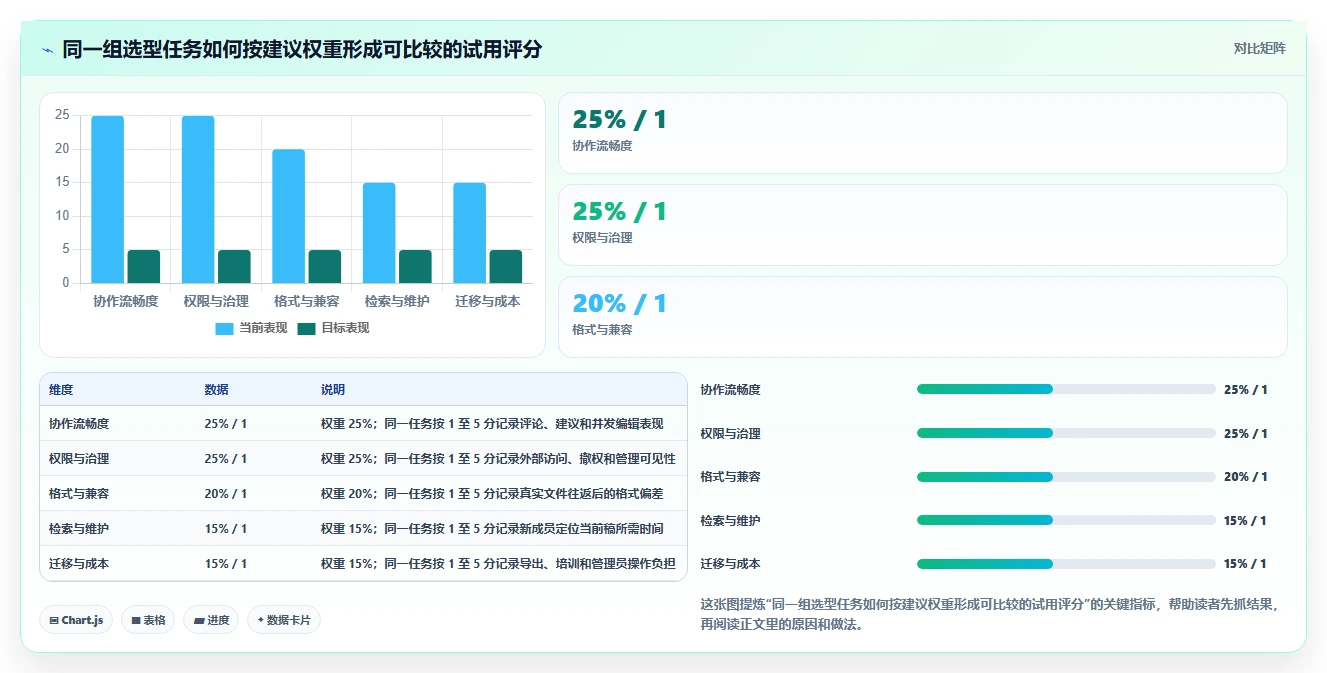The image size is (1327, 673).
Task: Click the 数据卡片 chip
Action: (284, 620)
